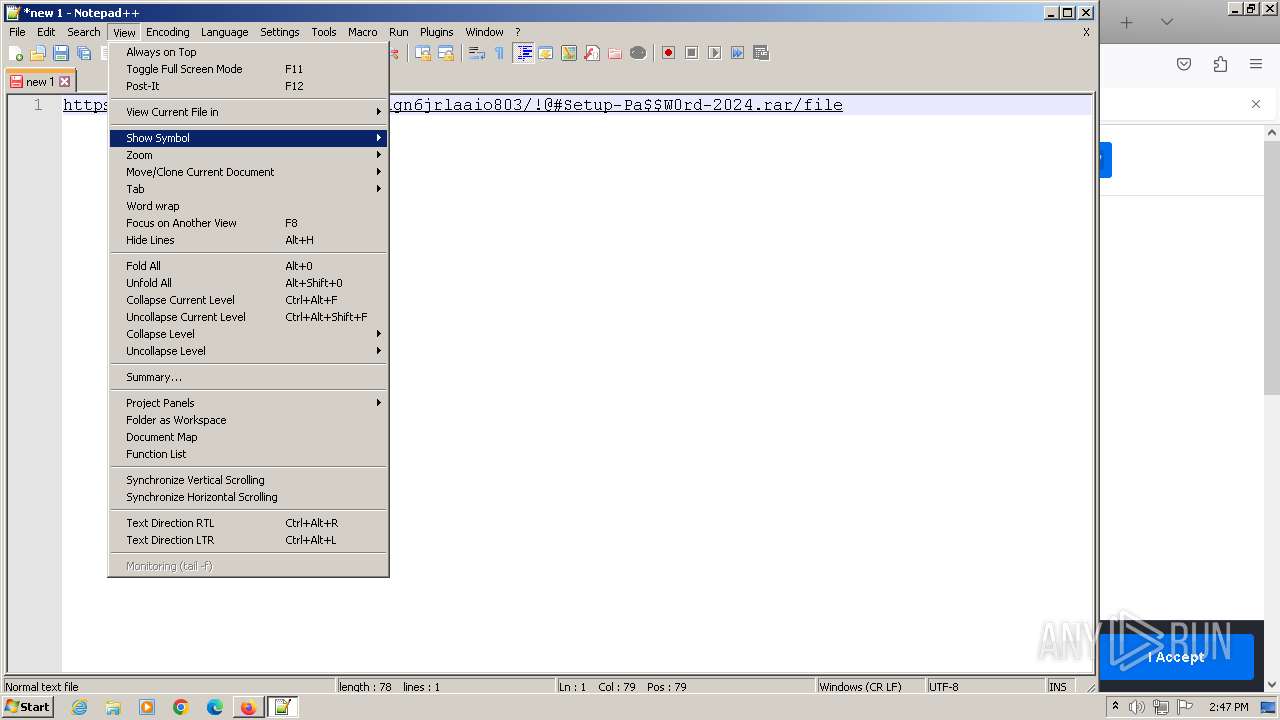Open the Document Map toolbar icon
Screen dimensions: 1280x720
[x=569, y=53]
